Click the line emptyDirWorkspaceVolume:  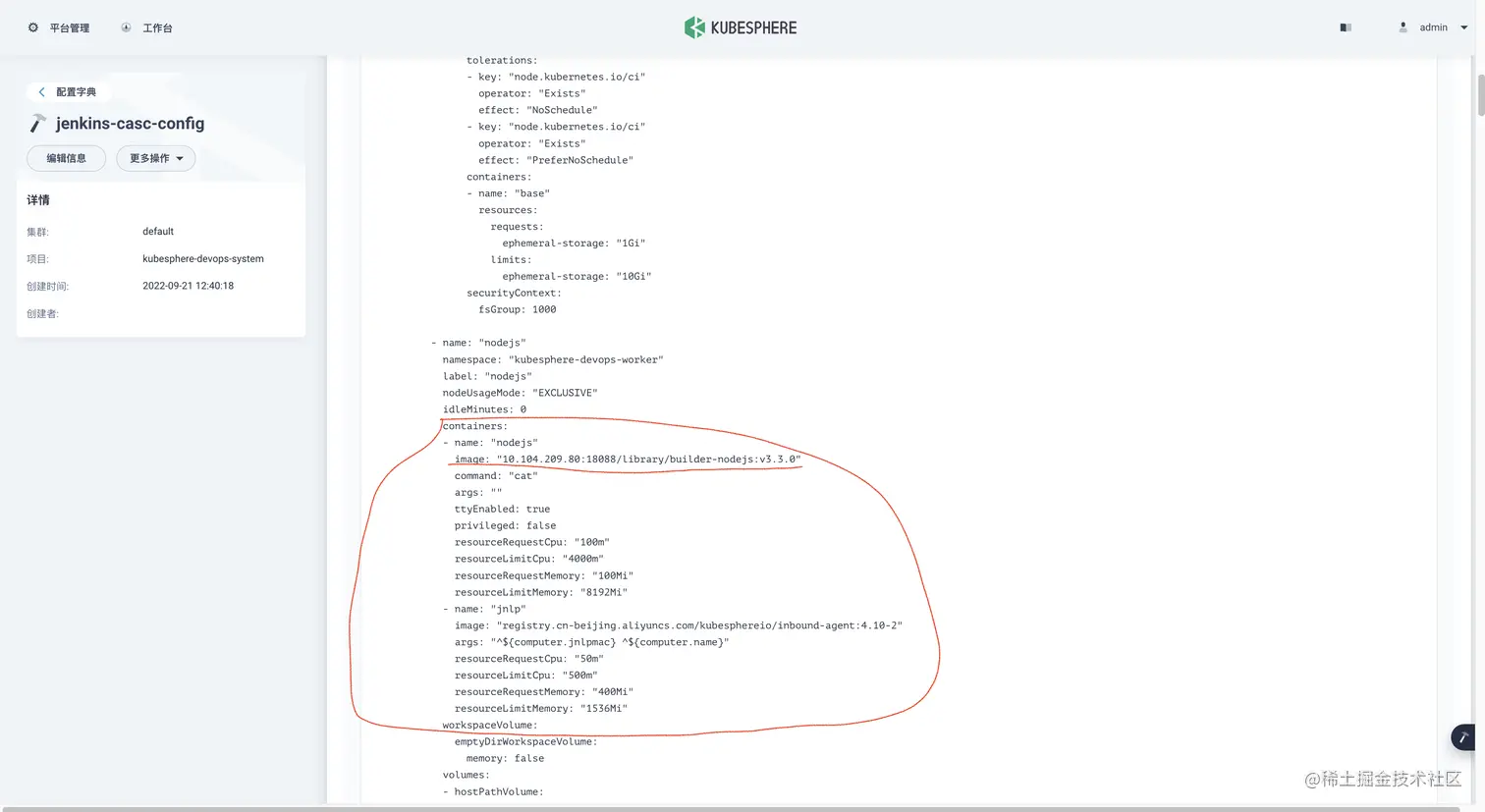(525, 741)
